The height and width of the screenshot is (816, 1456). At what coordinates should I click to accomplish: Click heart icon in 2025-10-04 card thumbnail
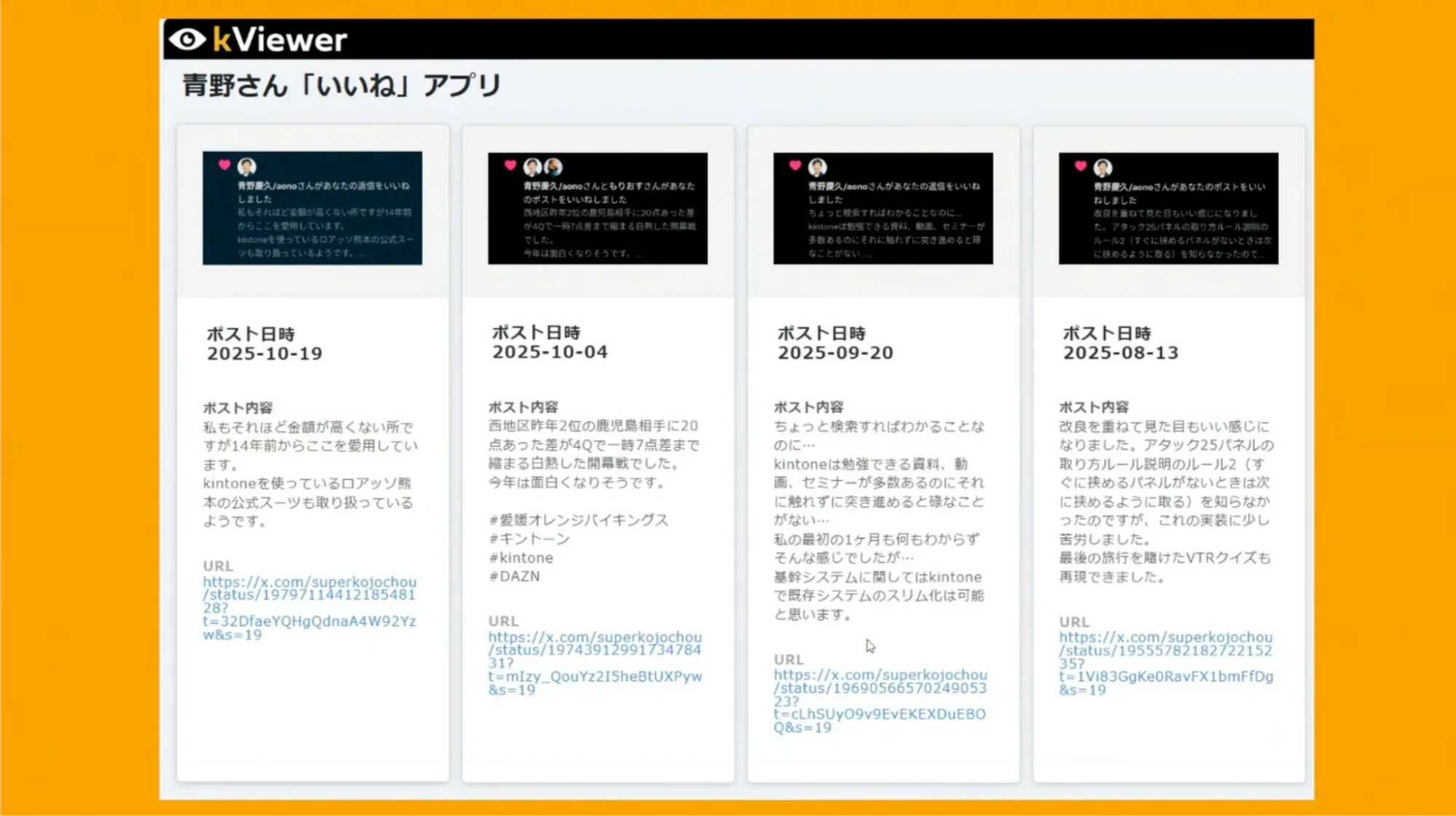(x=510, y=165)
